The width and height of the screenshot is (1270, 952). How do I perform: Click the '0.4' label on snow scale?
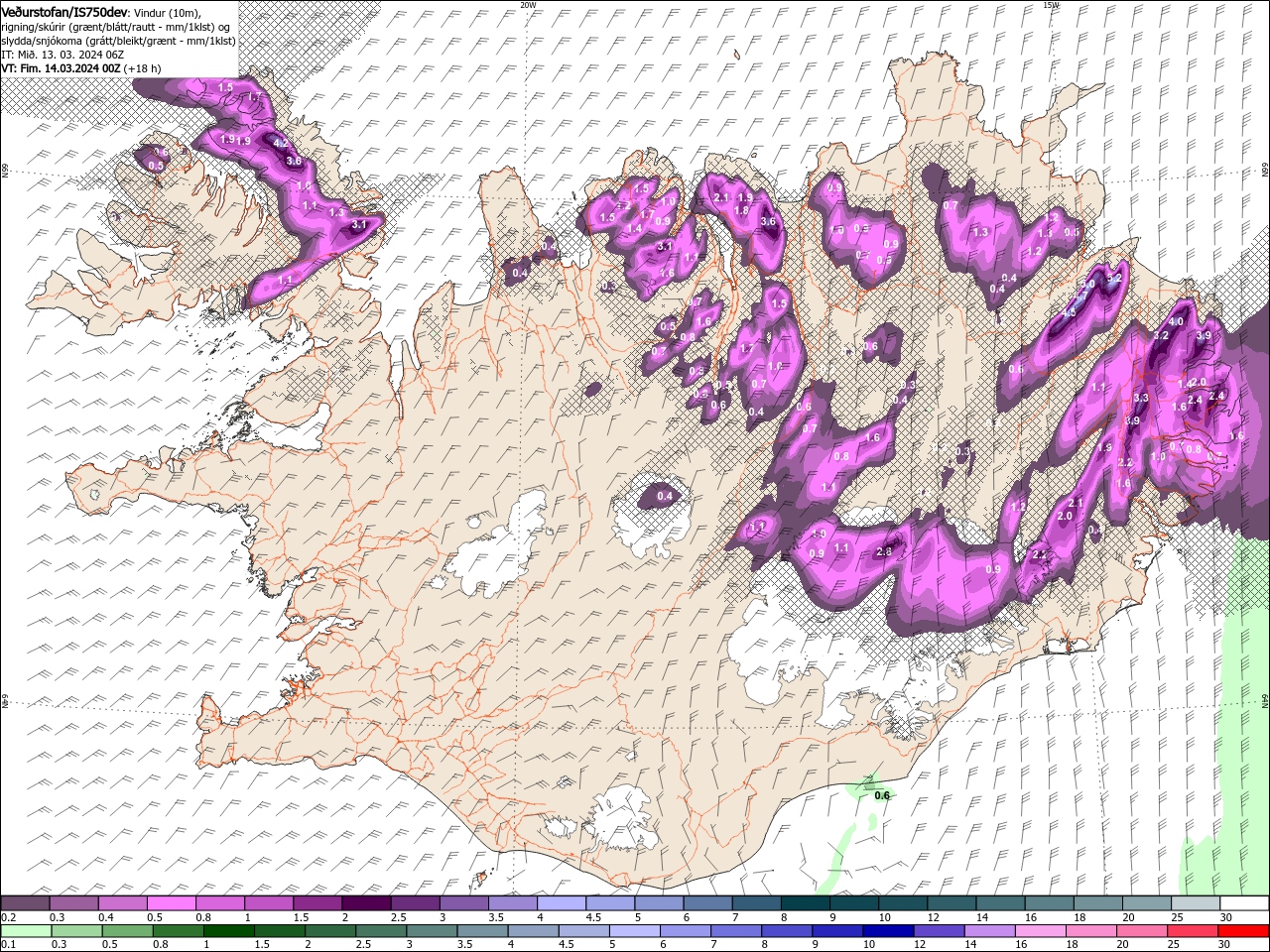click(105, 917)
